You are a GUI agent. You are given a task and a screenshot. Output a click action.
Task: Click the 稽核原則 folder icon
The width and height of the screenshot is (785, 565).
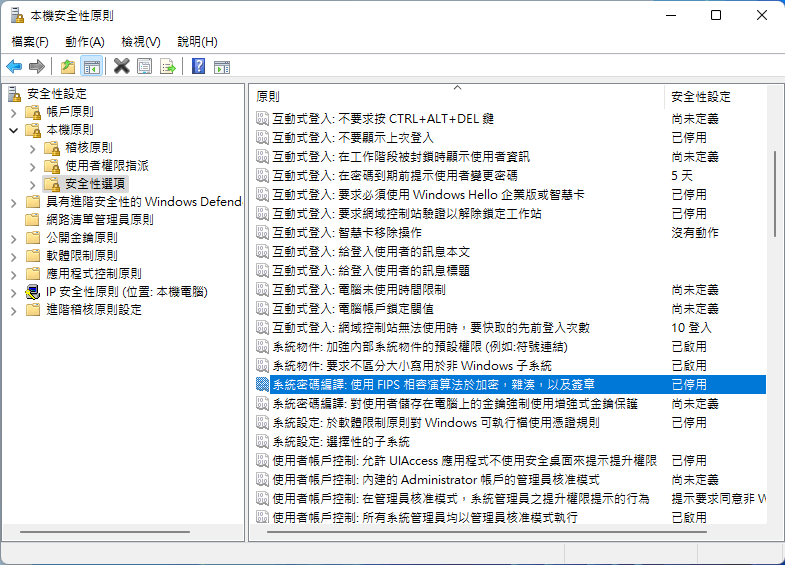click(x=52, y=148)
